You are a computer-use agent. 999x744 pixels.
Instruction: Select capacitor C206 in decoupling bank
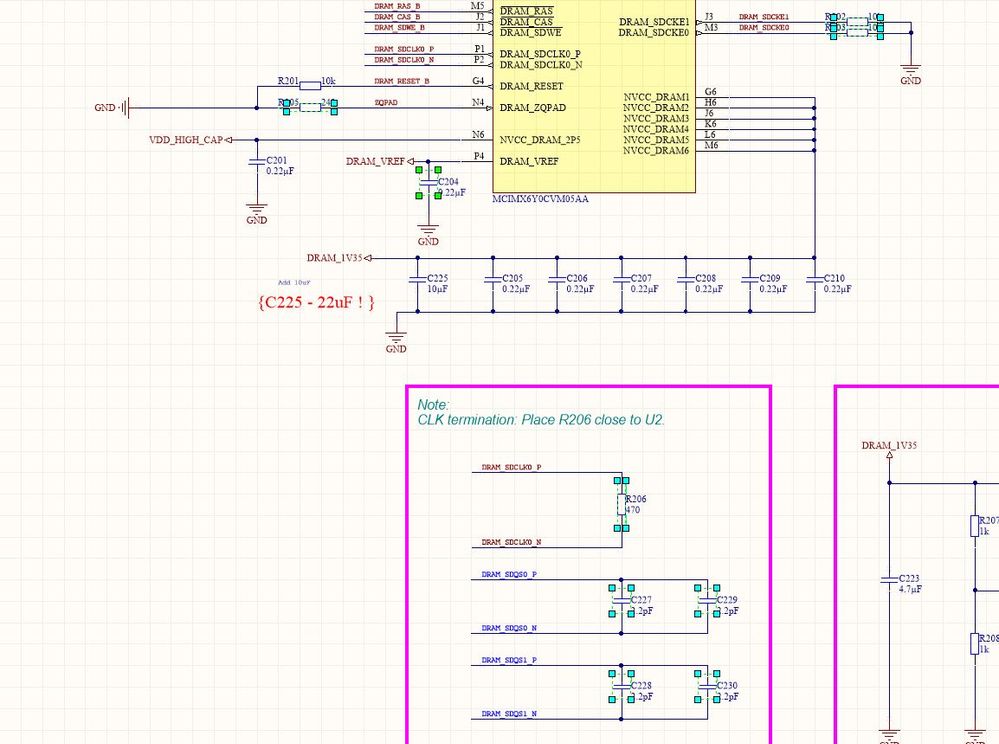point(557,280)
